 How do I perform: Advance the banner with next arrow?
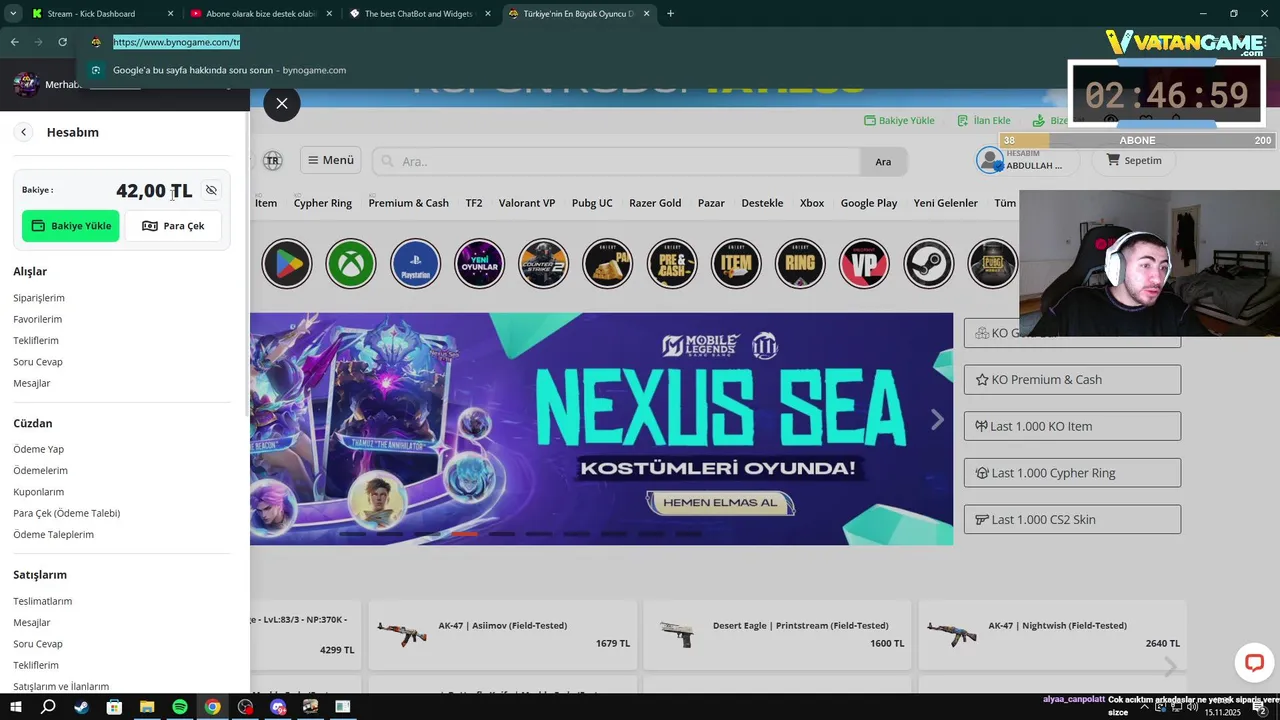(x=937, y=420)
